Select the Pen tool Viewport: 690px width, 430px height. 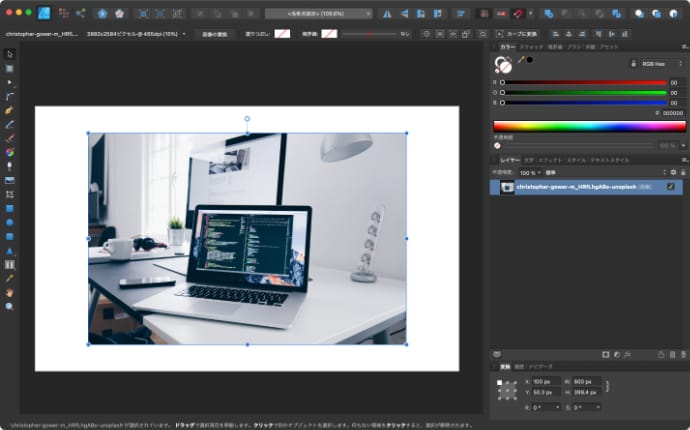click(9, 110)
